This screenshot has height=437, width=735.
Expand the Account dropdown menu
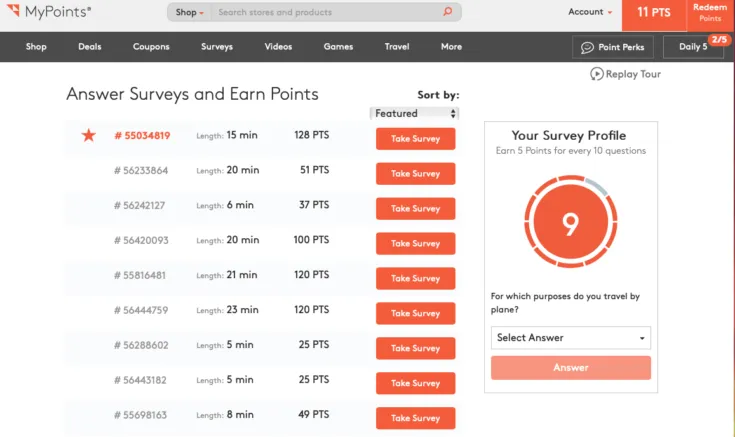click(x=590, y=12)
